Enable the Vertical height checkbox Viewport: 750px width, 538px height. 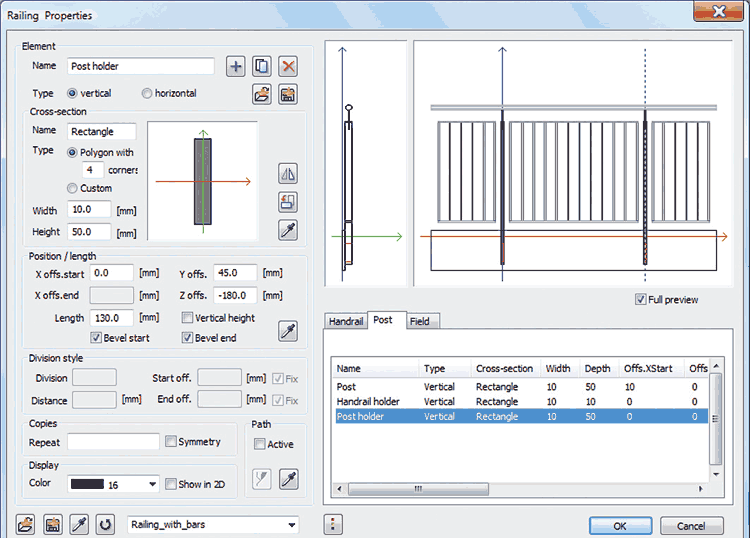(187, 318)
